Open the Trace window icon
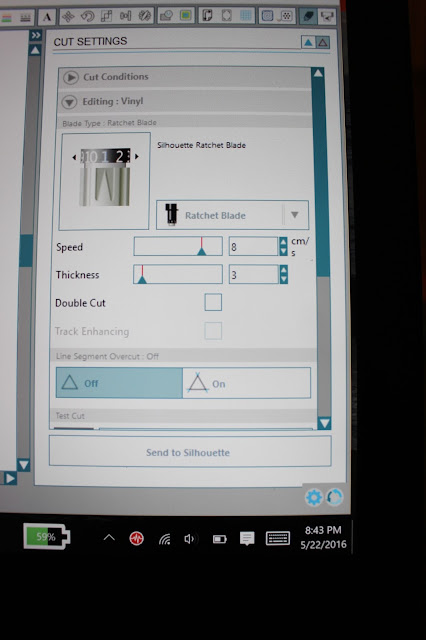This screenshot has height=640, width=426. (x=267, y=16)
